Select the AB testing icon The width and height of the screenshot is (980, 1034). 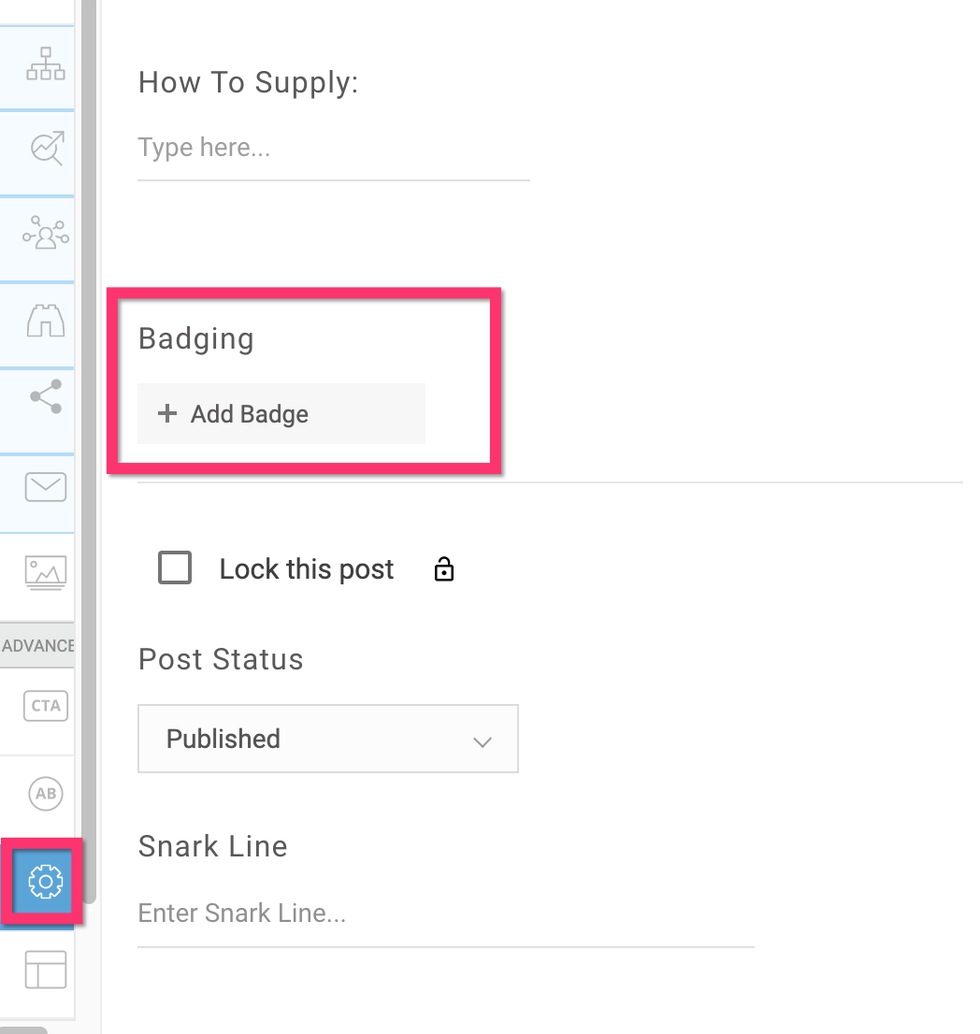click(46, 794)
